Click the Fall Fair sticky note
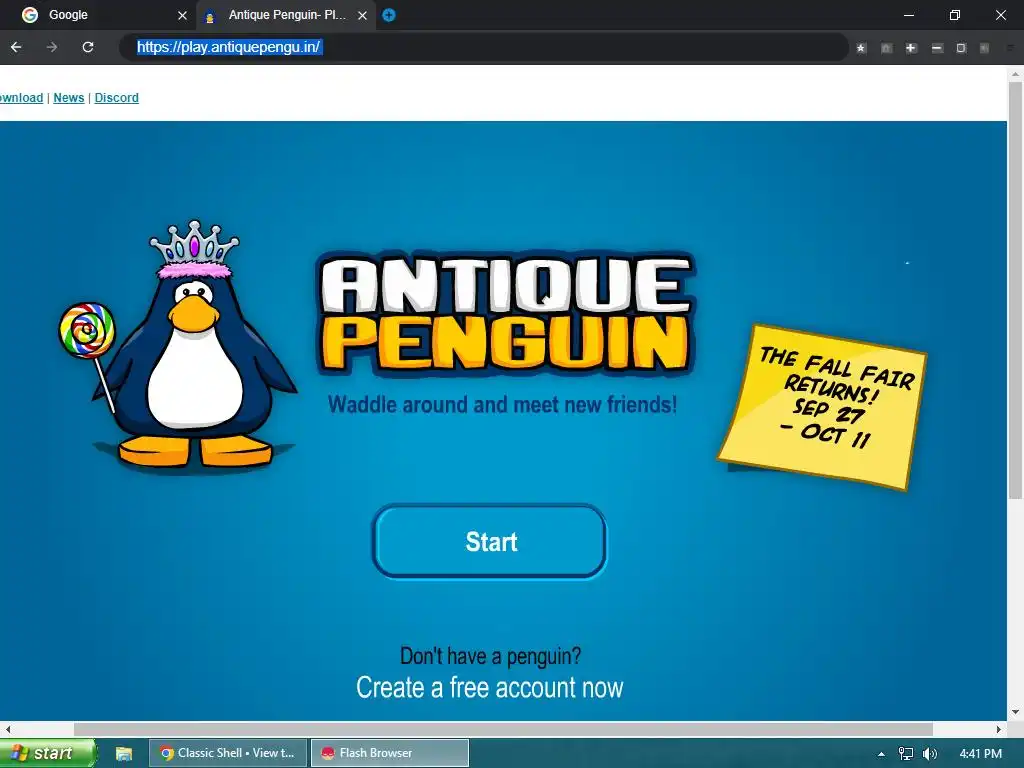Image resolution: width=1024 pixels, height=768 pixels. (x=822, y=407)
